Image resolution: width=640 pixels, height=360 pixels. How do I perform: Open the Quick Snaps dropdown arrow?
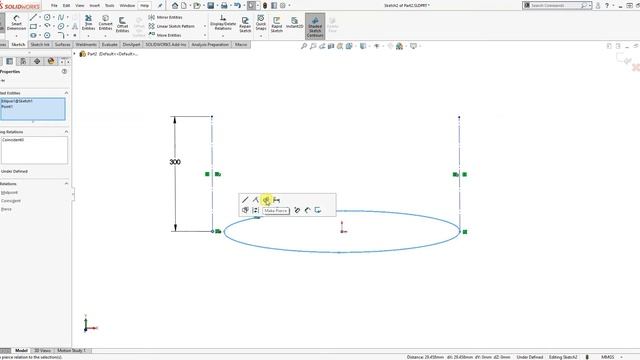coord(261,36)
